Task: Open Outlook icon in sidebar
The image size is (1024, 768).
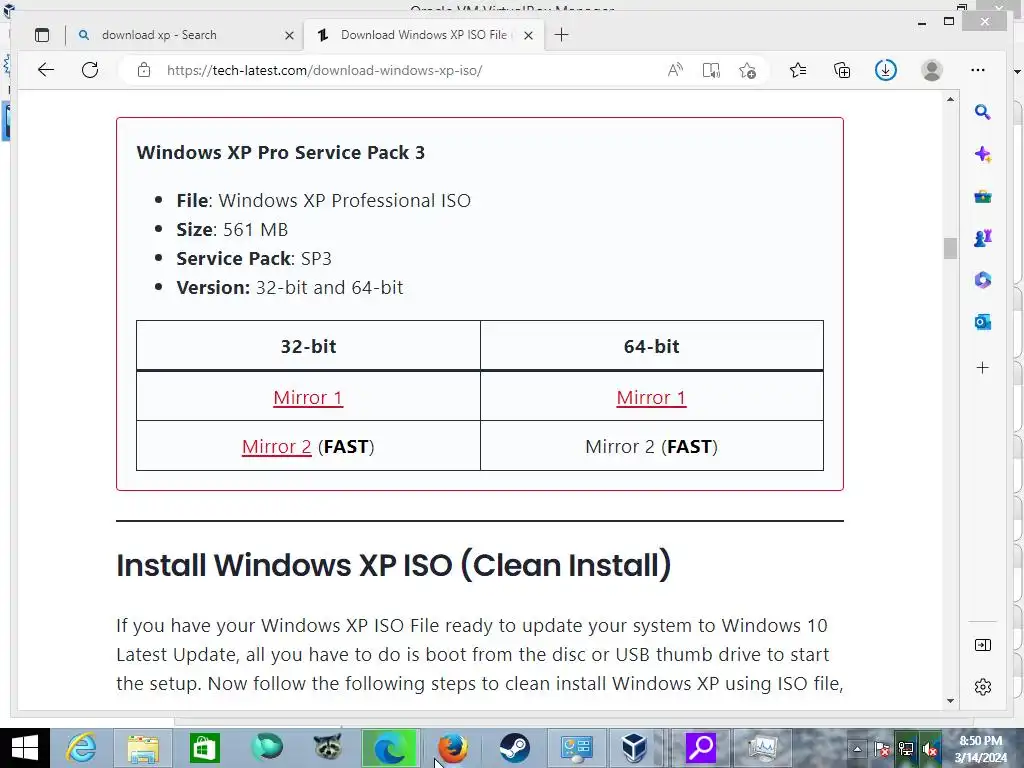Action: pyautogui.click(x=983, y=322)
